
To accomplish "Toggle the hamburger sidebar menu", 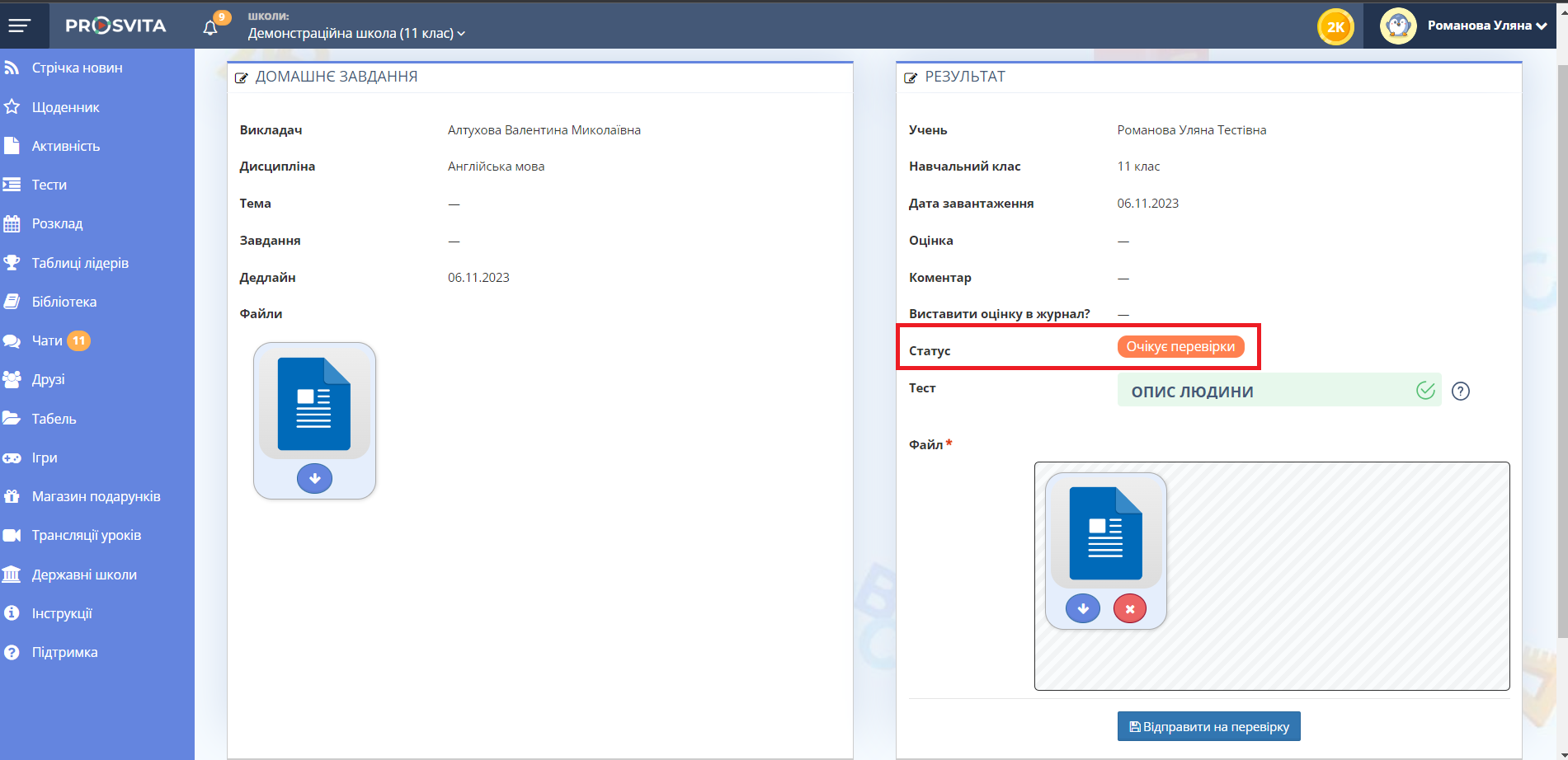I will [20, 26].
